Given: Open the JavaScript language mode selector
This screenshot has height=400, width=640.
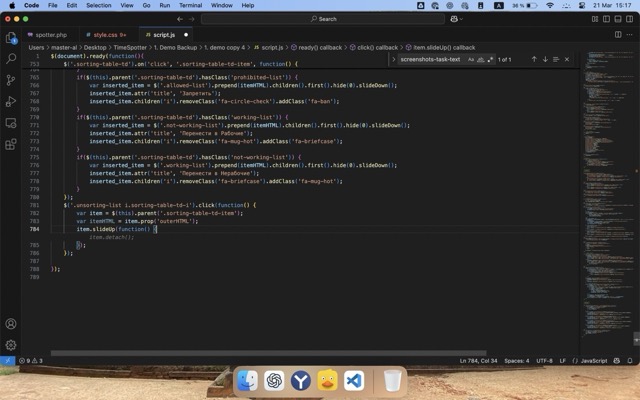Looking at the screenshot, I should click(594, 360).
